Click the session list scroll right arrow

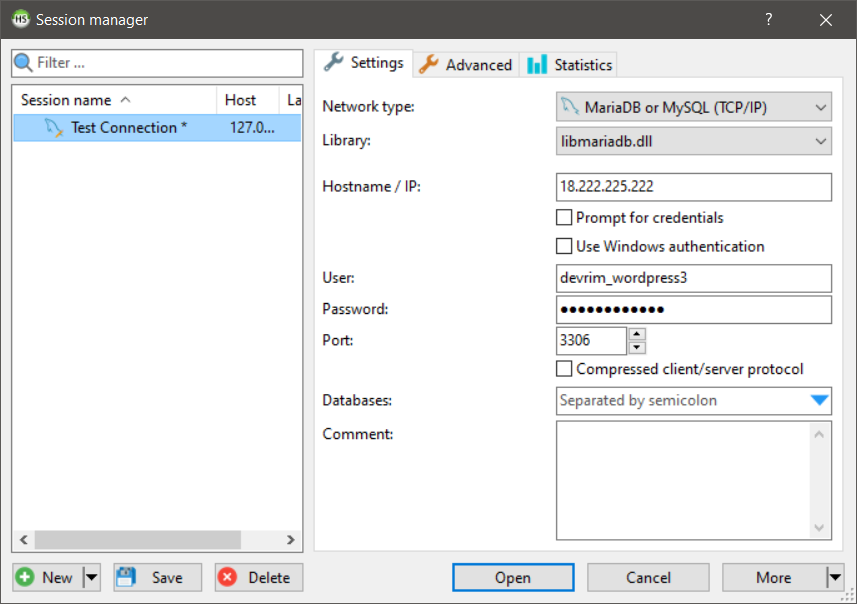click(x=291, y=540)
